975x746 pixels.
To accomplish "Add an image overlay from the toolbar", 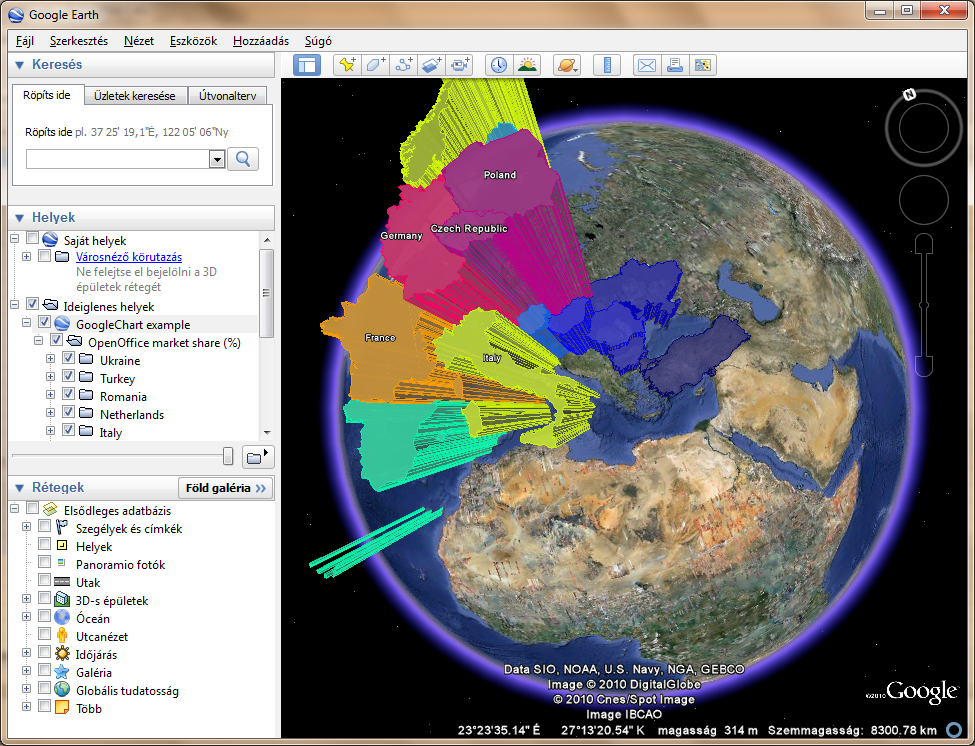I will click(x=432, y=65).
